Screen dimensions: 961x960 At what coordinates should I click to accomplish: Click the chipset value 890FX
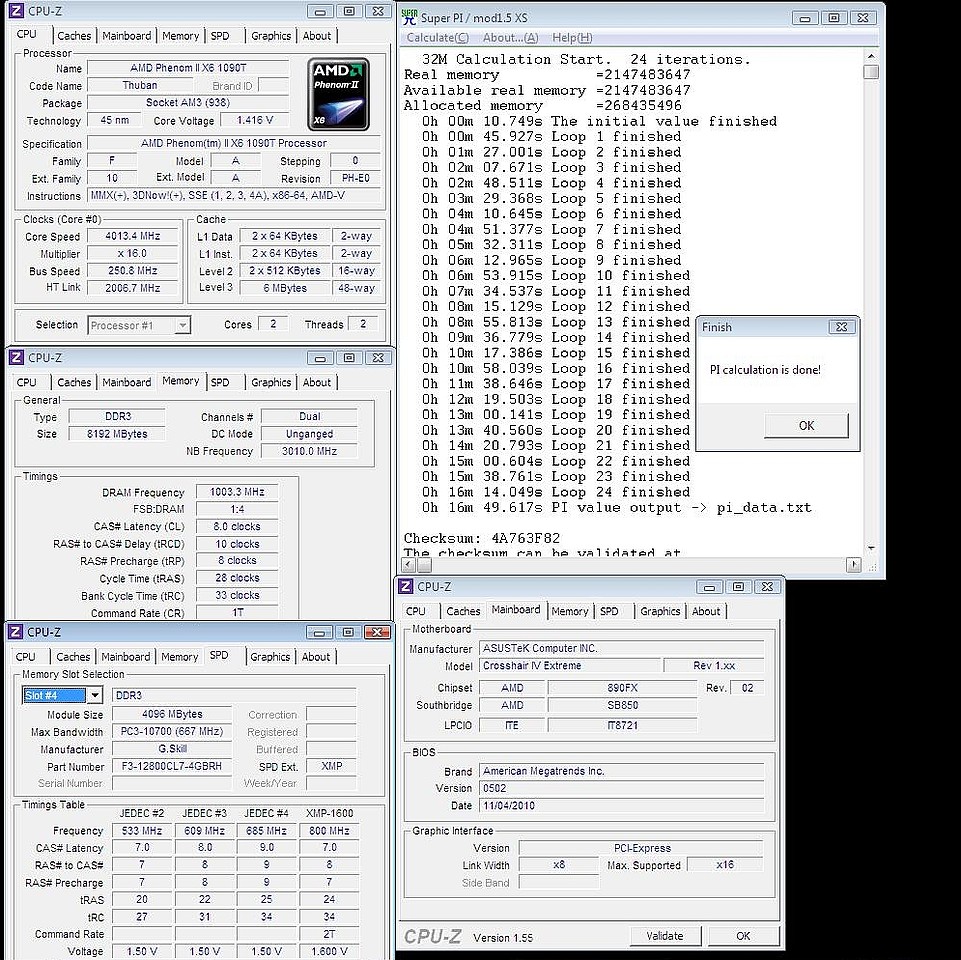(x=622, y=688)
